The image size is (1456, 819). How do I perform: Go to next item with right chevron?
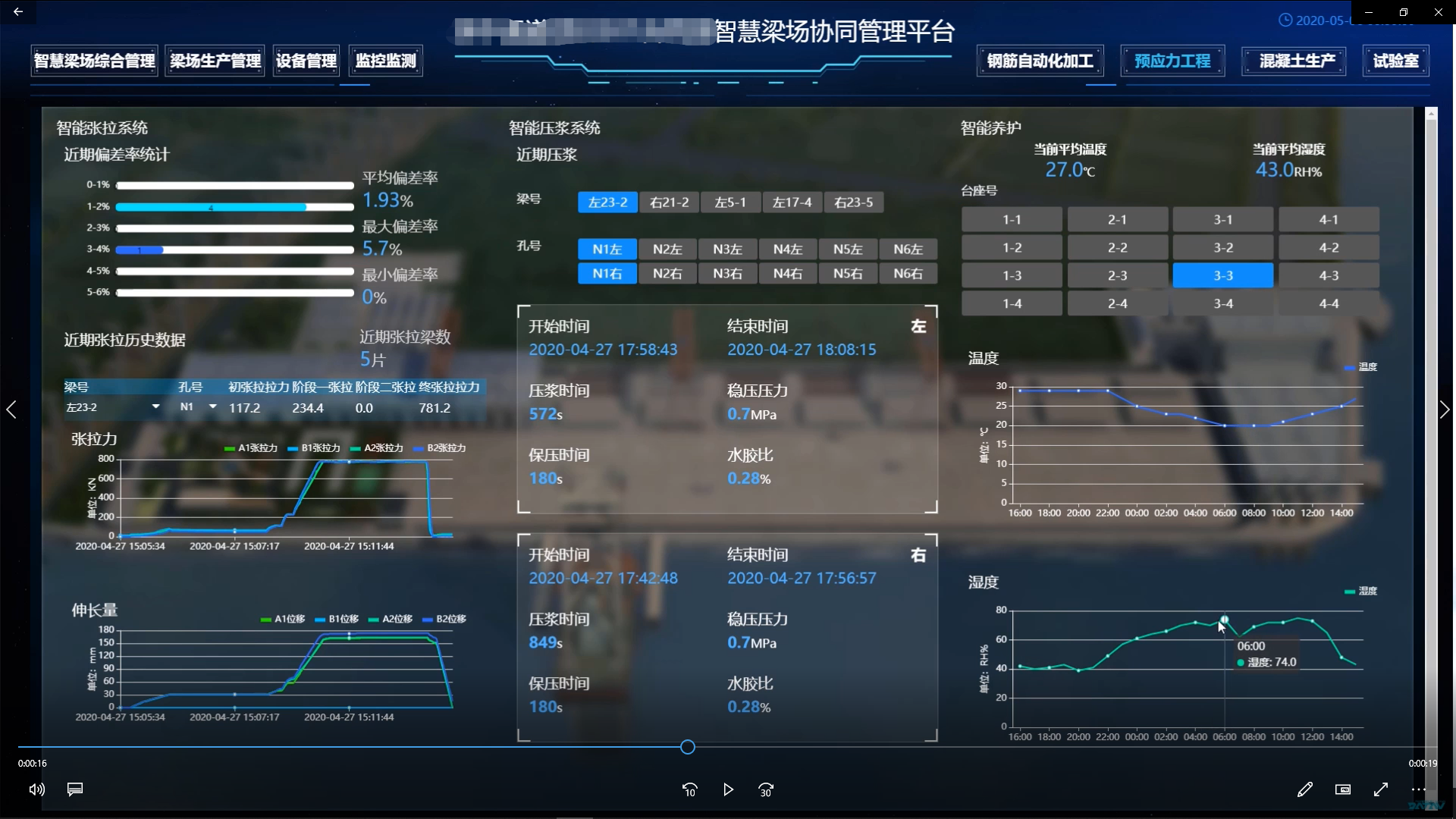pyautogui.click(x=1444, y=410)
